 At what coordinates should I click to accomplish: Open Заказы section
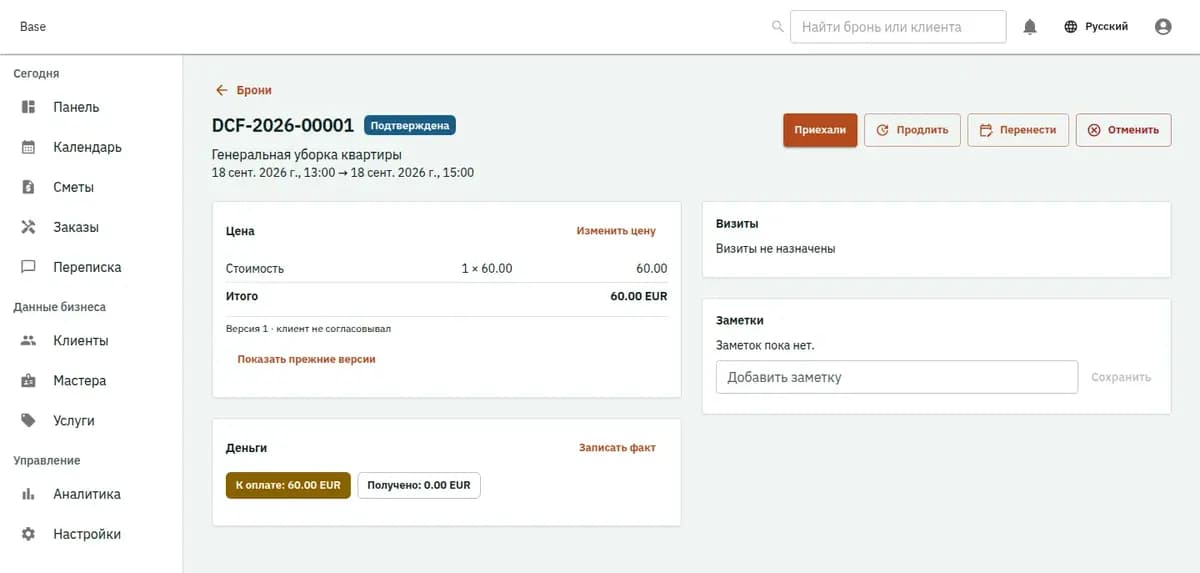(x=91, y=227)
